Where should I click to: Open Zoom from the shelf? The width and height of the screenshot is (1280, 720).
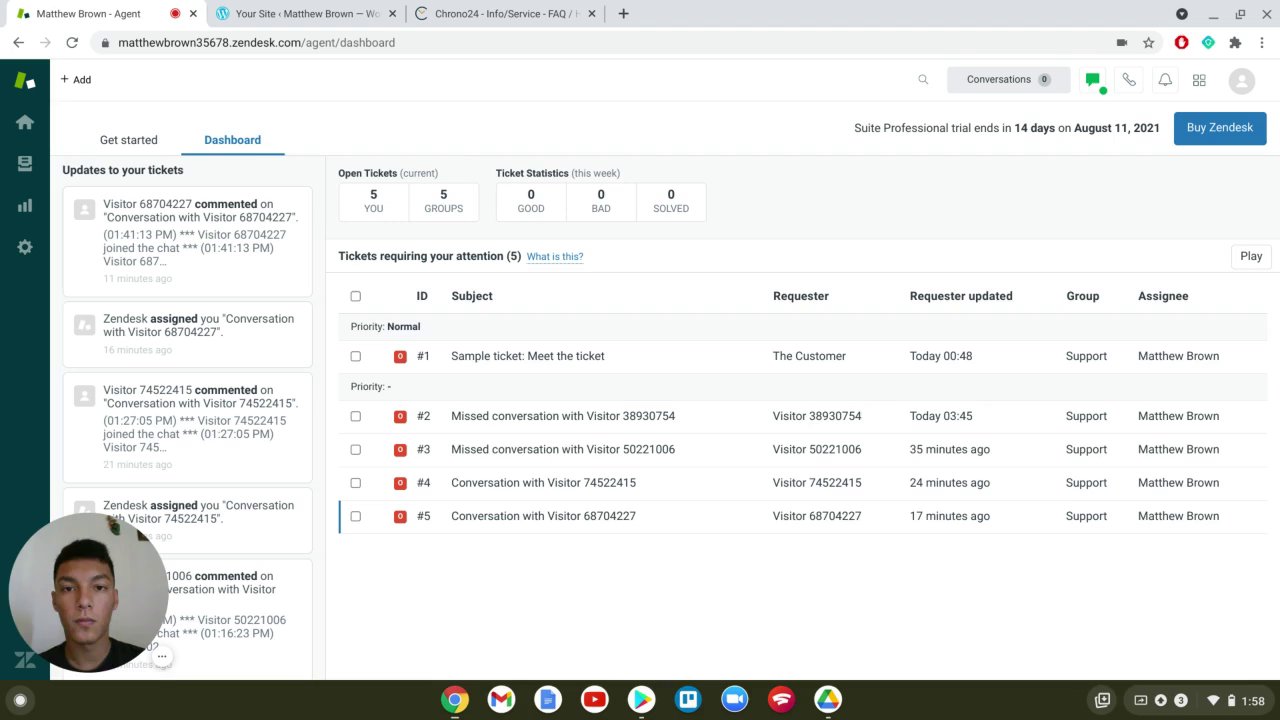735,700
